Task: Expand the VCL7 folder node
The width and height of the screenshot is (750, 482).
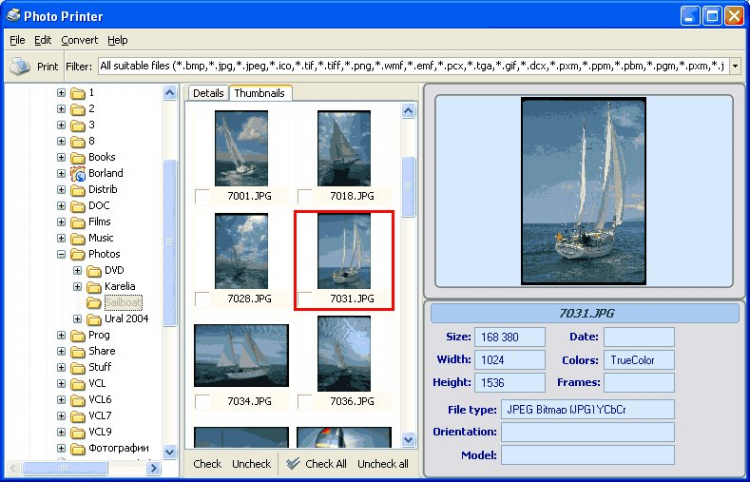Action: tap(61, 416)
